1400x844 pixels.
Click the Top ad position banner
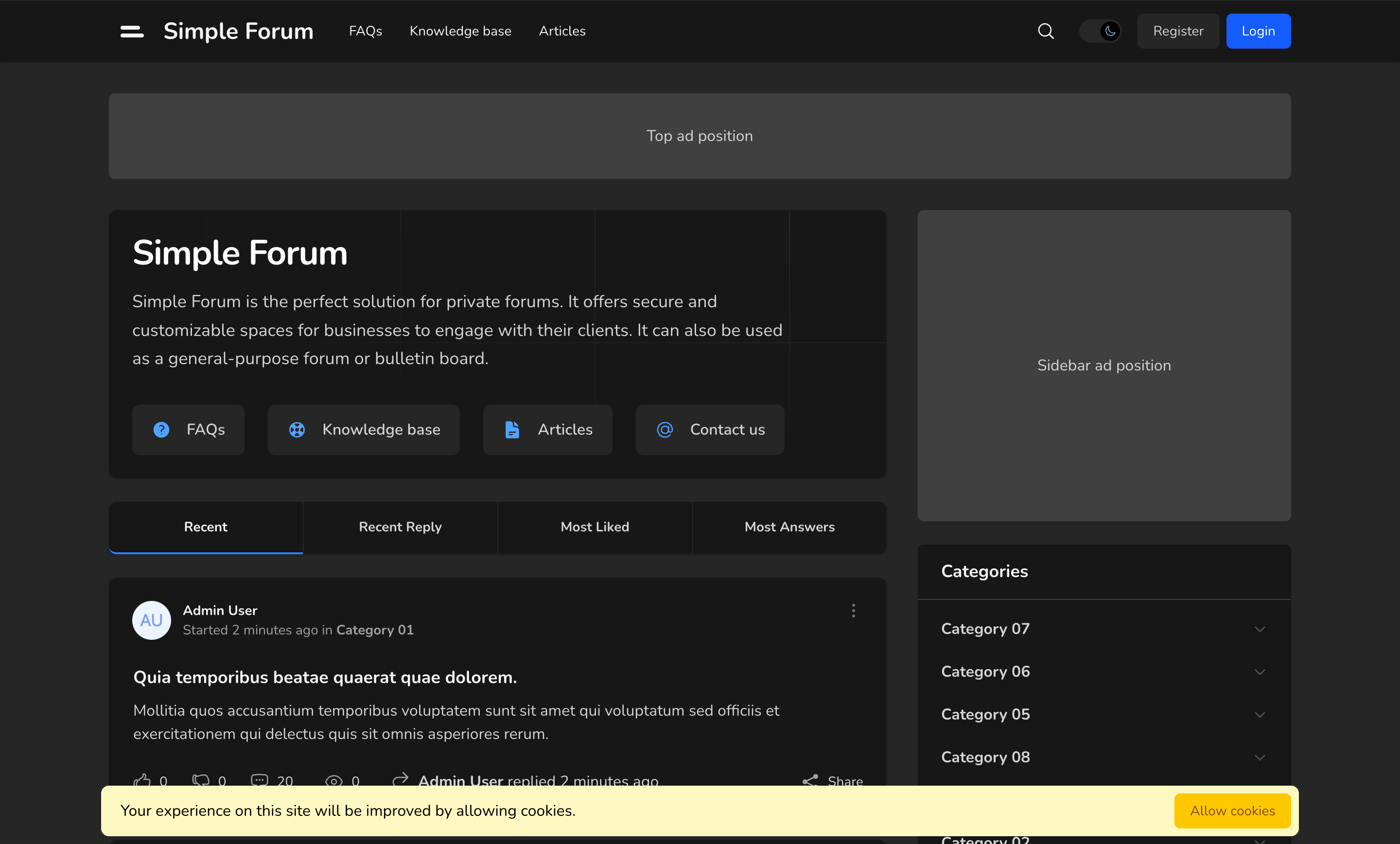[700, 136]
